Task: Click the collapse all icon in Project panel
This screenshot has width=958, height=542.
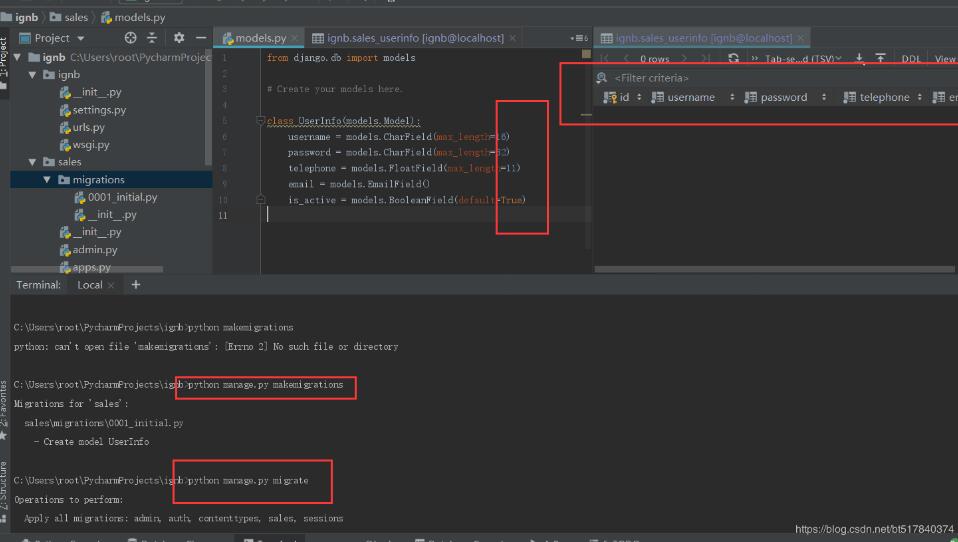Action: (152, 38)
